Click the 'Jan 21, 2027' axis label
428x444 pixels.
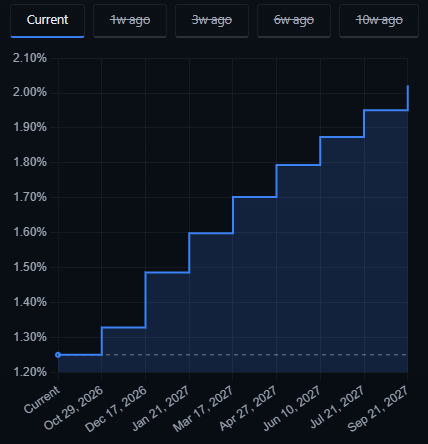click(161, 408)
